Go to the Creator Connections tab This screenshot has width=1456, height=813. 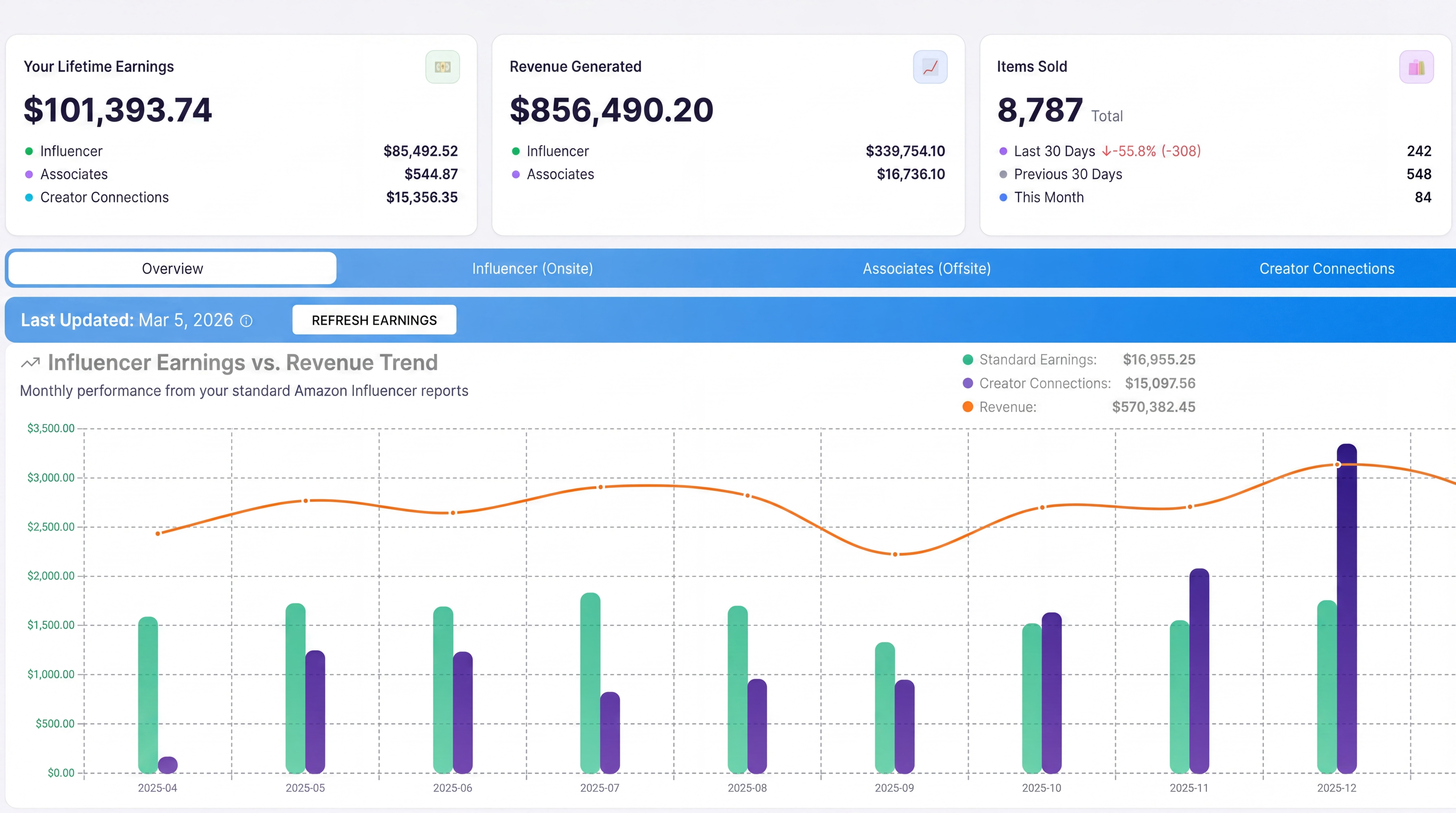click(x=1327, y=269)
